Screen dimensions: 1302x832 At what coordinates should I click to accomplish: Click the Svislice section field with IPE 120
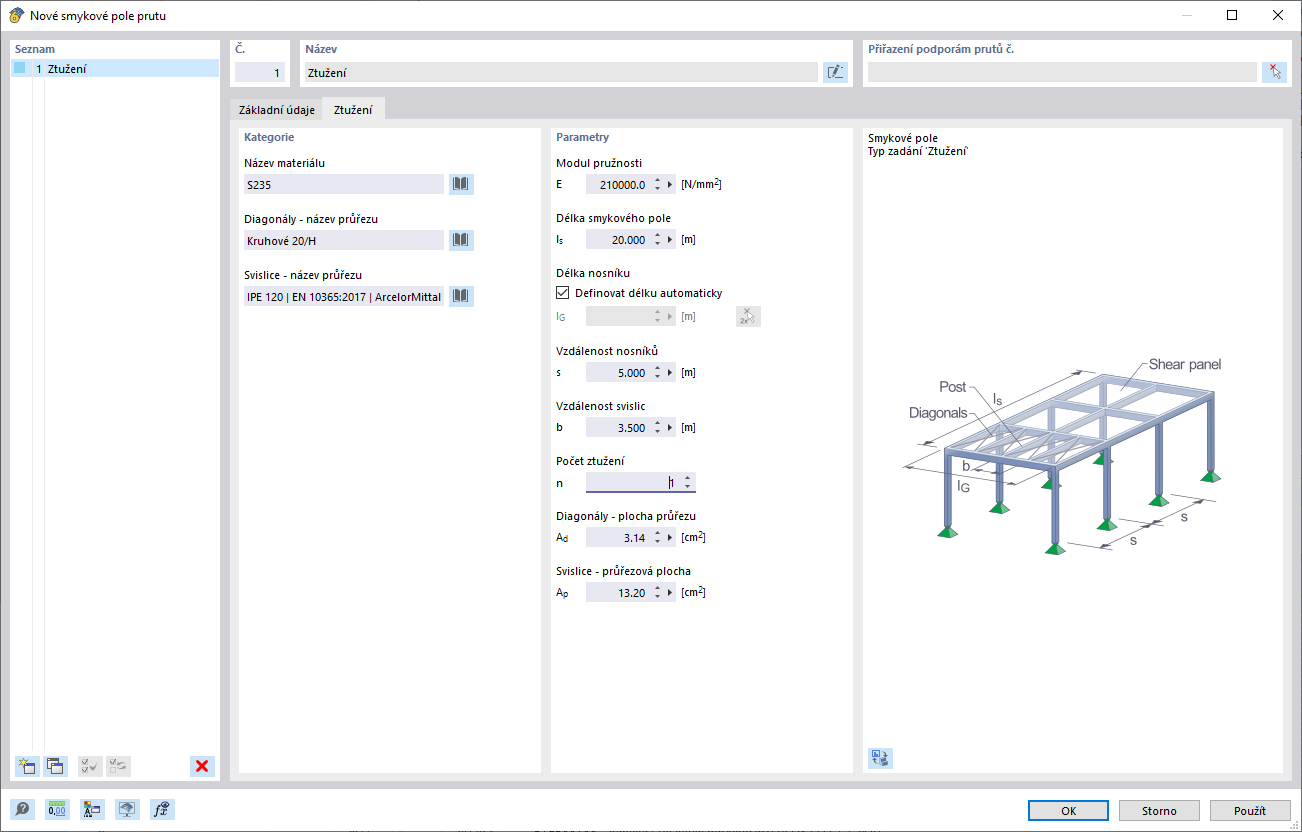(x=344, y=296)
